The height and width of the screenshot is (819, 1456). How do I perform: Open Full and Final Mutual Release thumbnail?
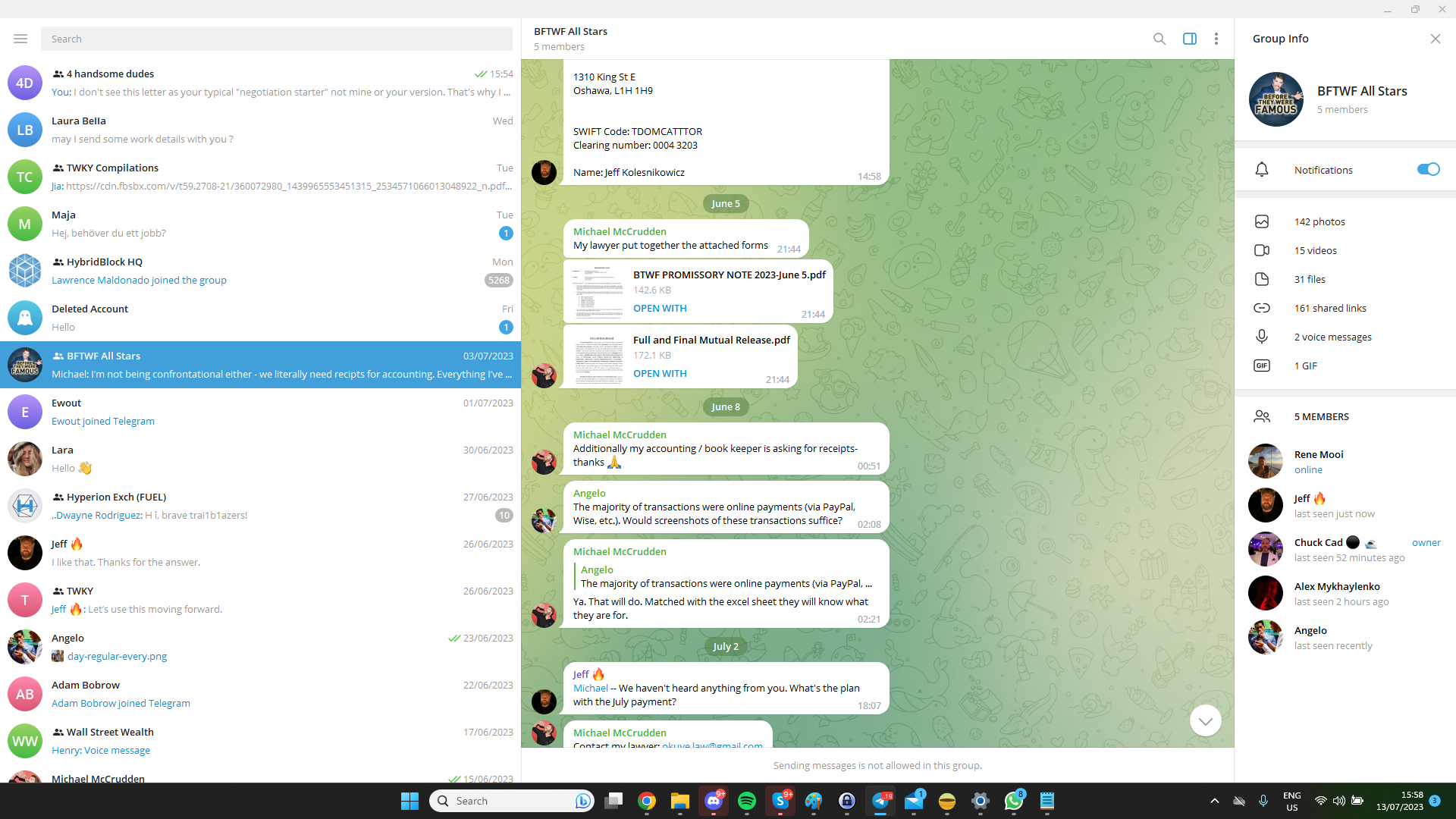[x=598, y=357]
